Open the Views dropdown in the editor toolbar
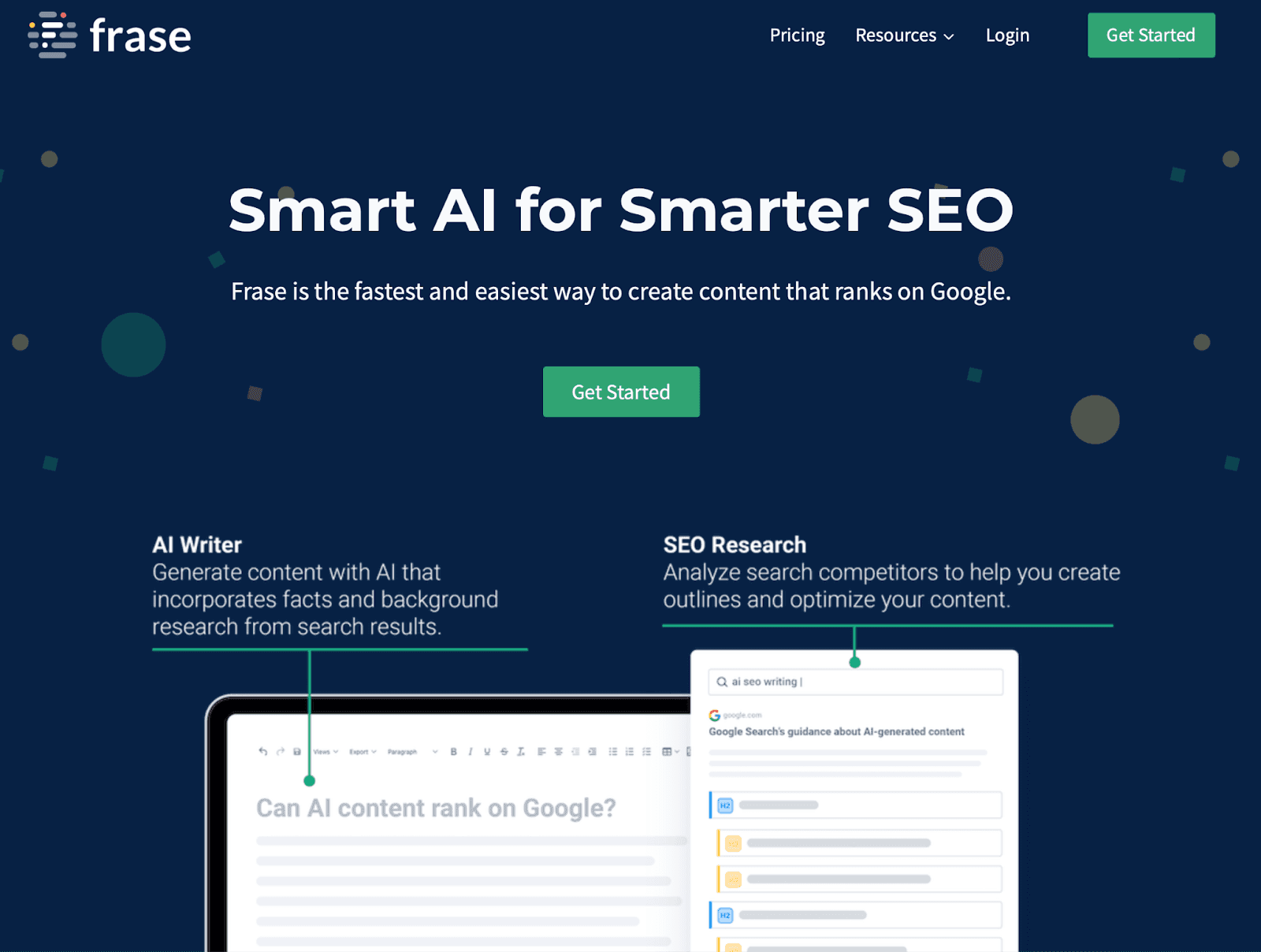The height and width of the screenshot is (952, 1261). pyautogui.click(x=326, y=752)
